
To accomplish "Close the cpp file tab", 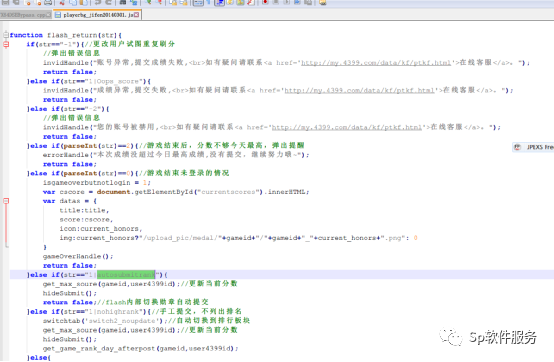I will pos(48,15).
